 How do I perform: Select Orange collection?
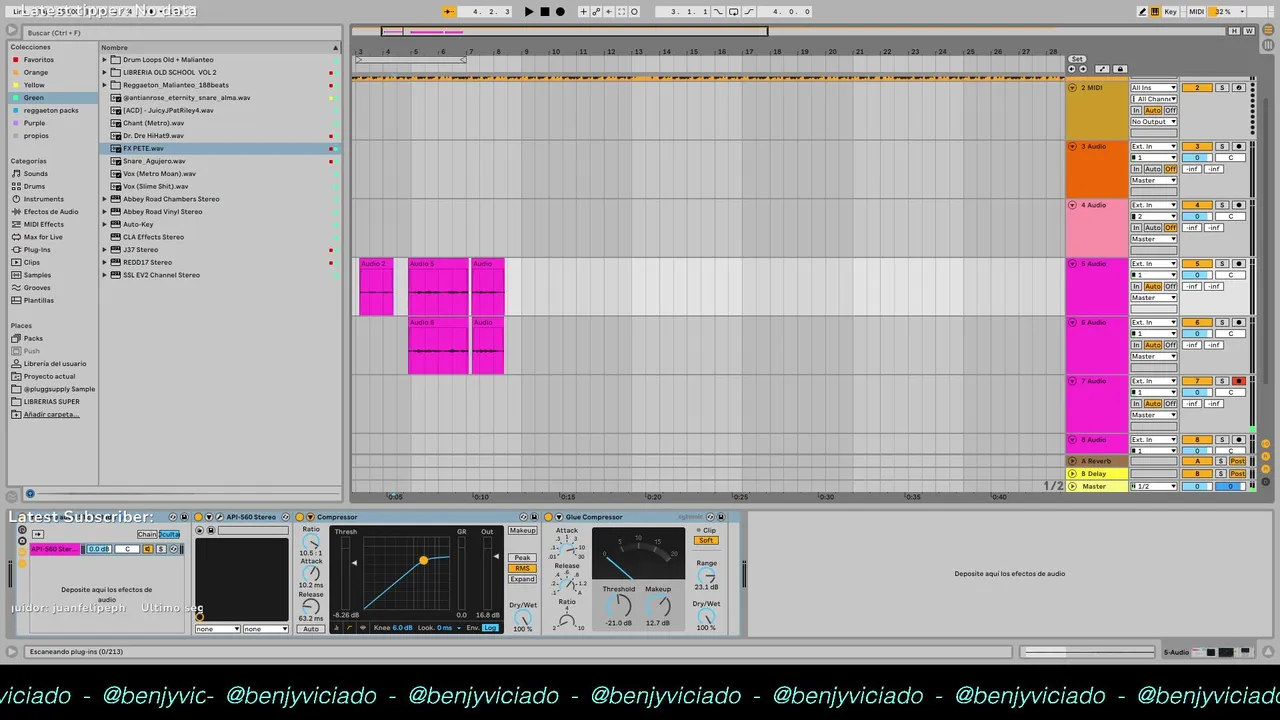(x=36, y=73)
